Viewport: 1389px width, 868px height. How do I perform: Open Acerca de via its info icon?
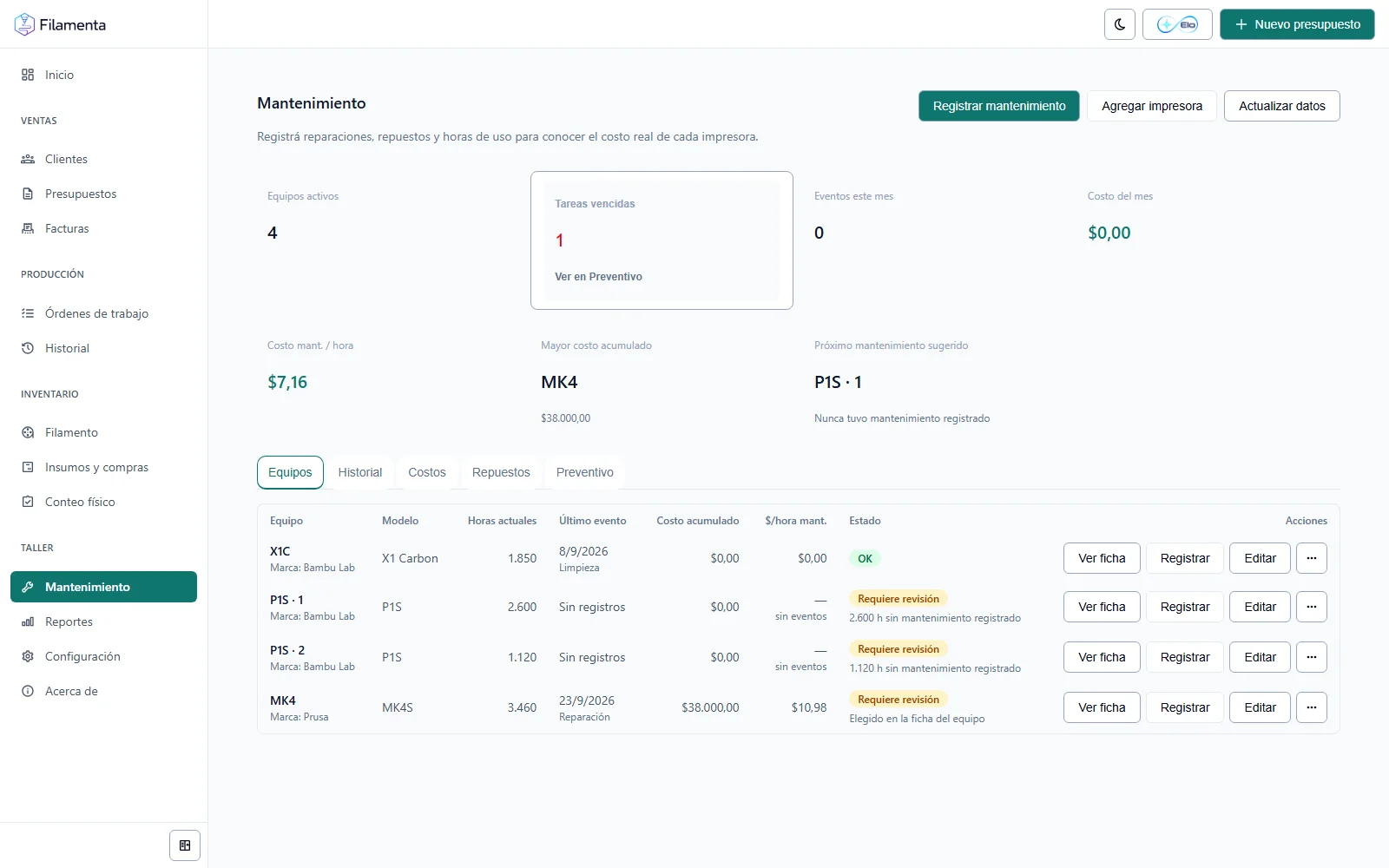coord(28,691)
